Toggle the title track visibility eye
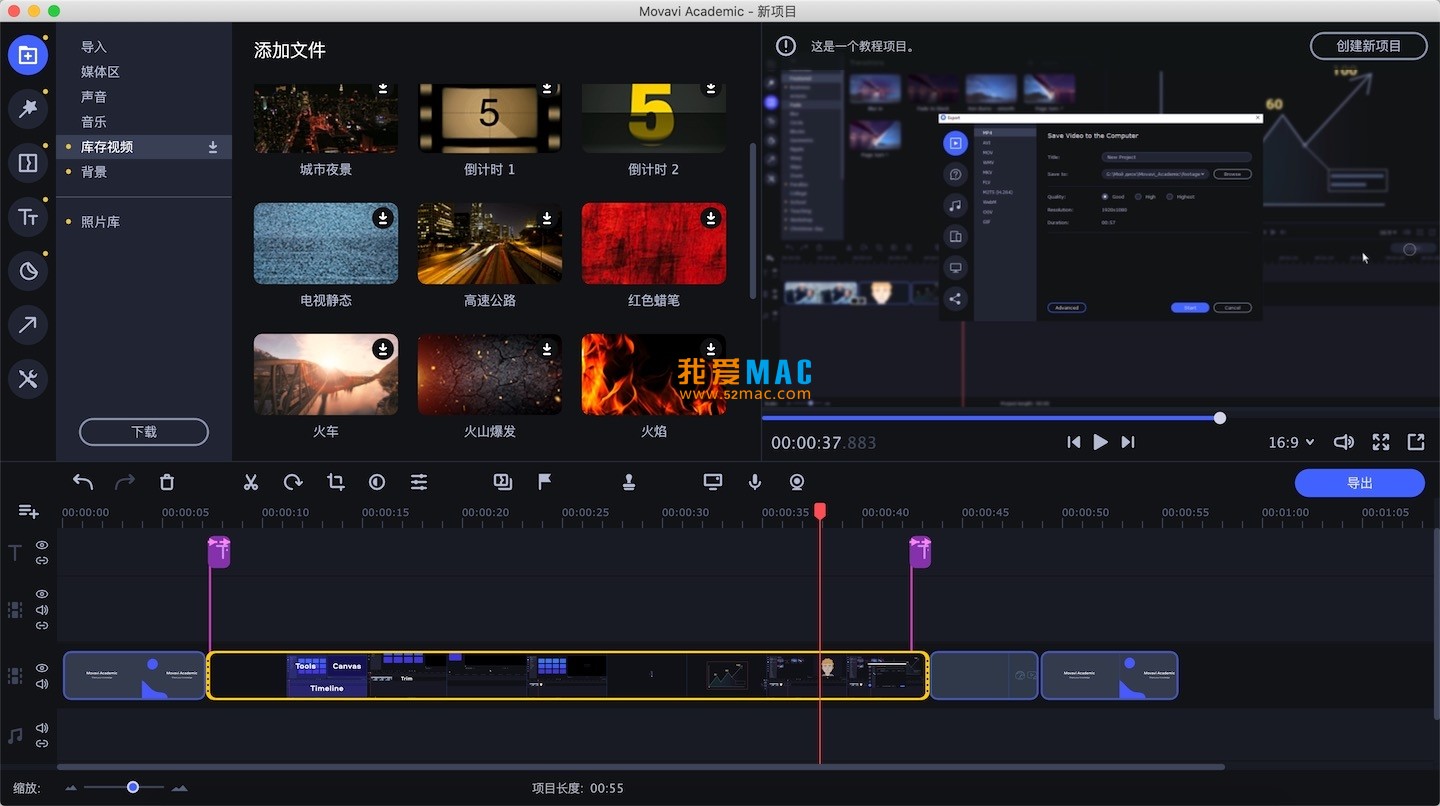The image size is (1440, 806). [42, 545]
